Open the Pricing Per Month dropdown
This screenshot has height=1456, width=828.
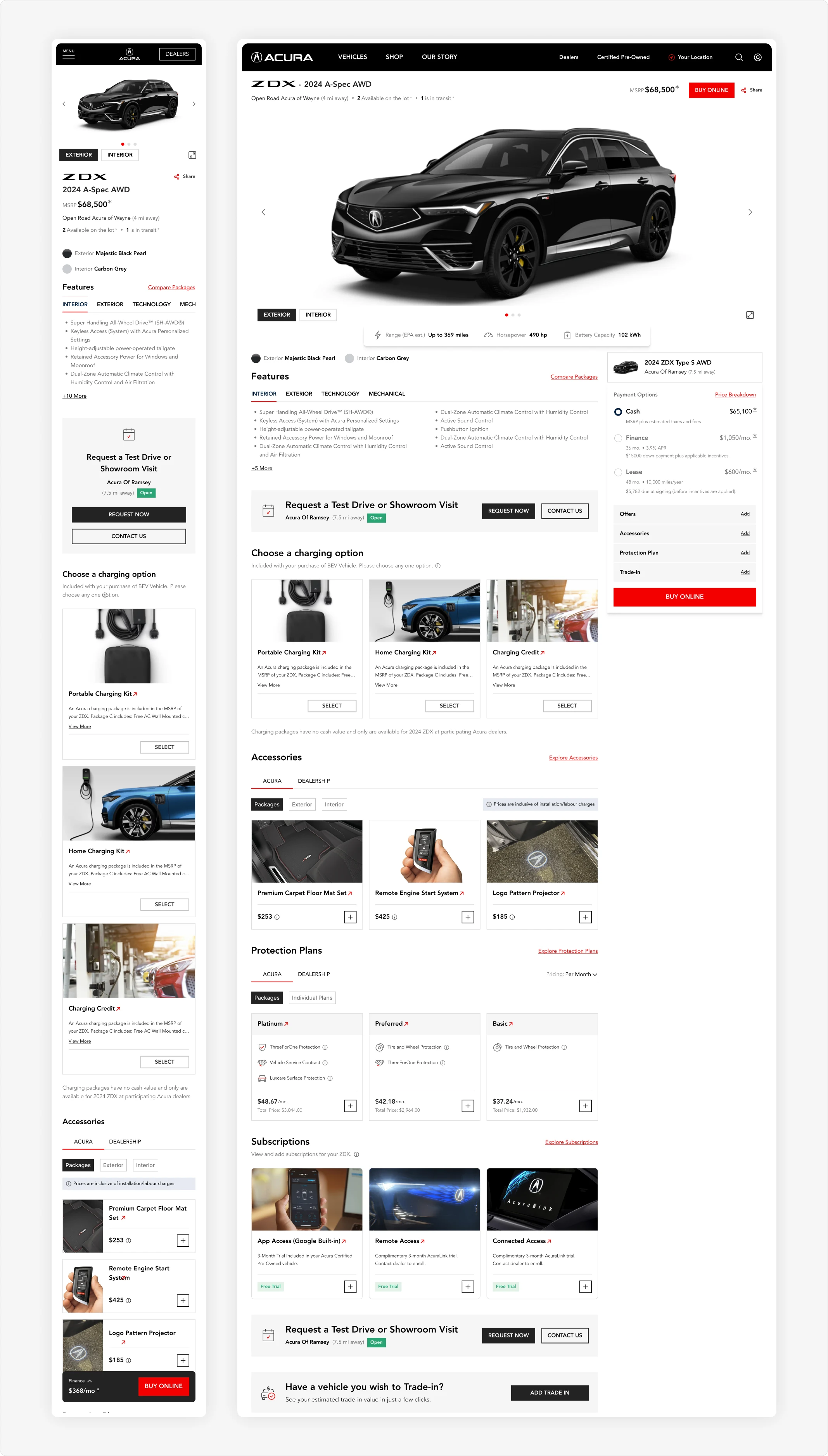click(x=581, y=975)
